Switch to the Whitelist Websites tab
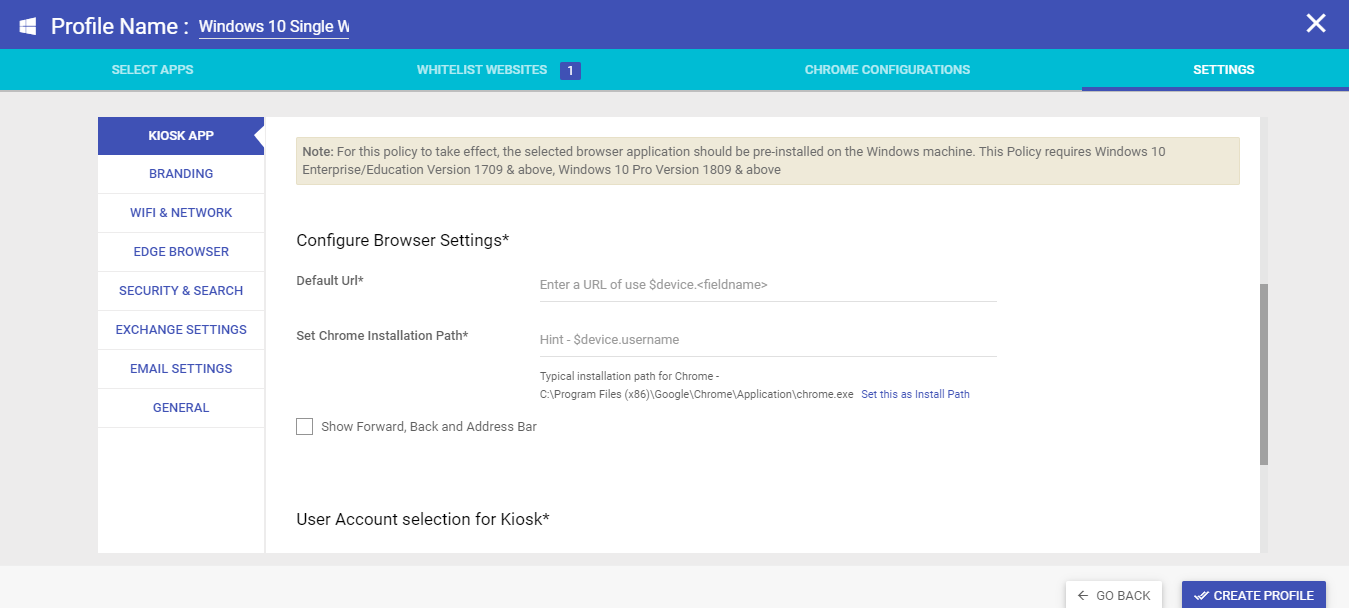1349x608 pixels. [x=482, y=70]
